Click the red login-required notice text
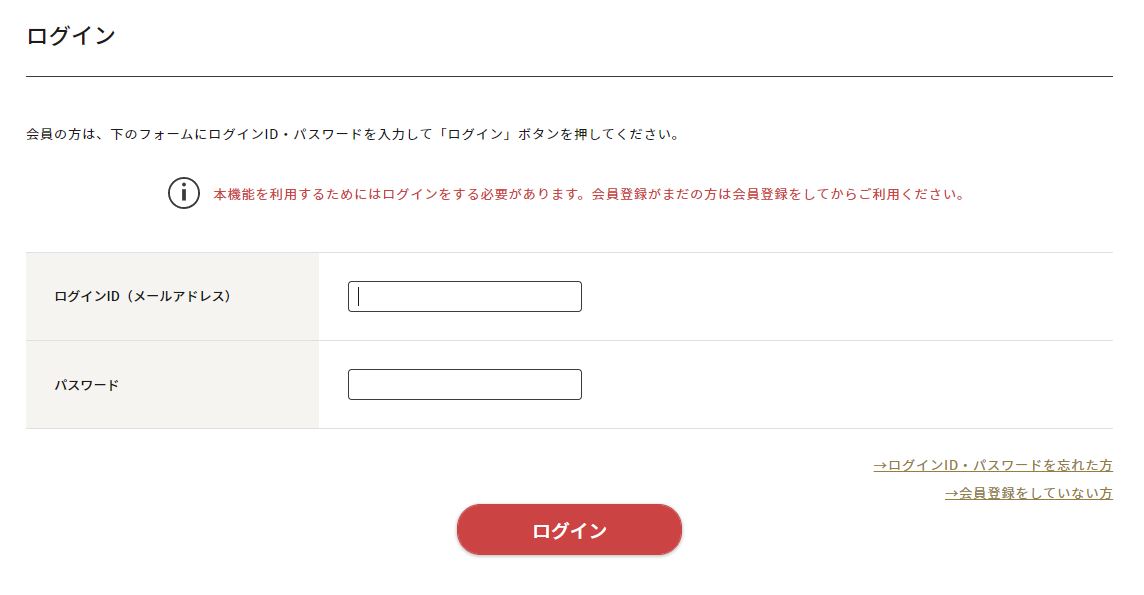Viewport: 1144px width, 595px height. 589,194
